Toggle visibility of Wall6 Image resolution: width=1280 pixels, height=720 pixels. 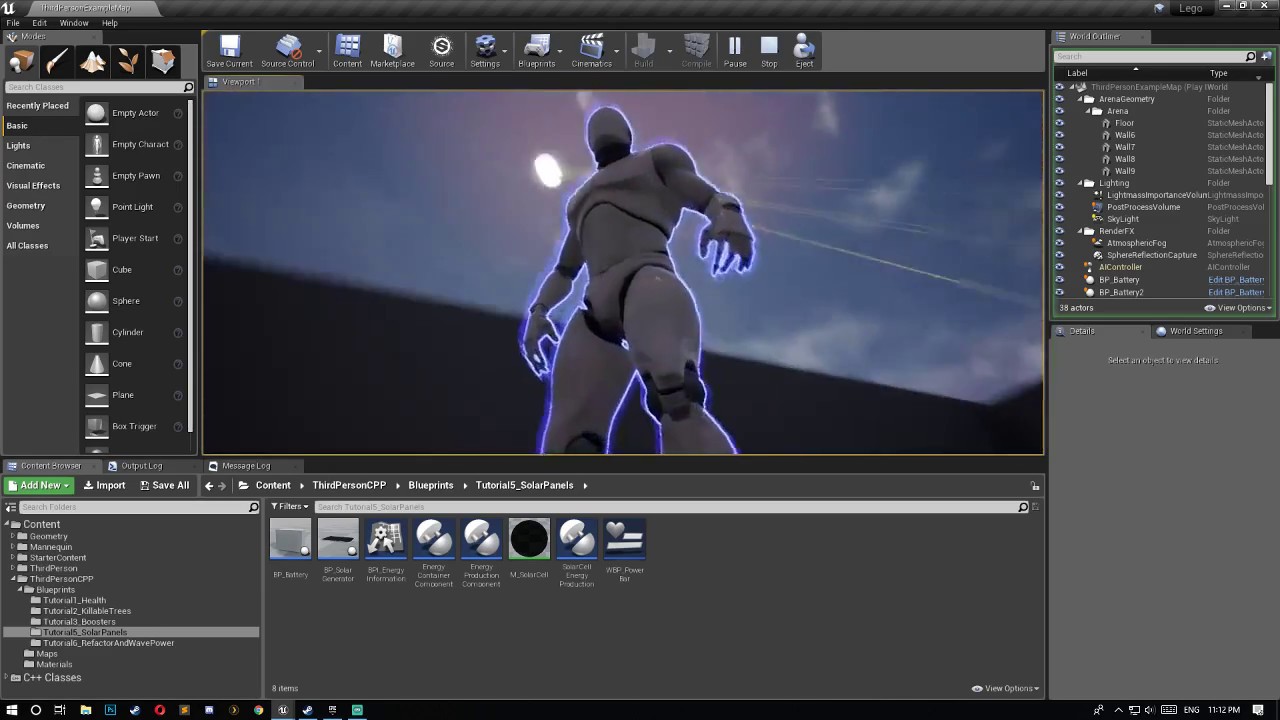pyautogui.click(x=1060, y=135)
